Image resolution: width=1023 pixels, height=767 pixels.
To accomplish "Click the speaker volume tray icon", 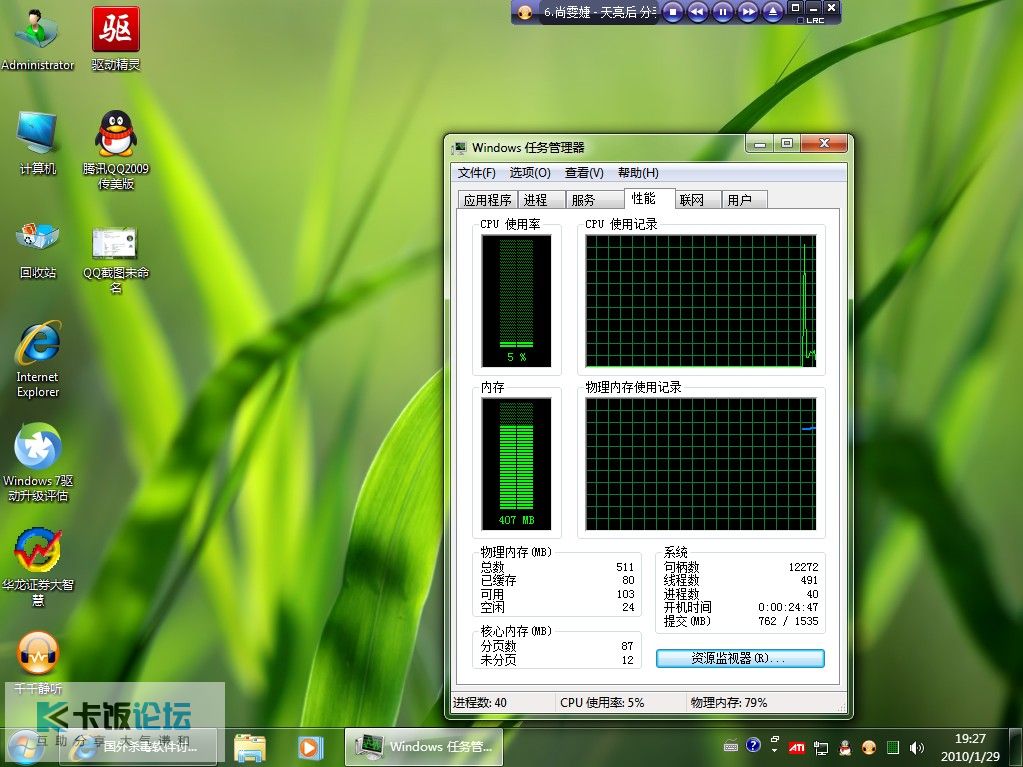I will pos(917,747).
